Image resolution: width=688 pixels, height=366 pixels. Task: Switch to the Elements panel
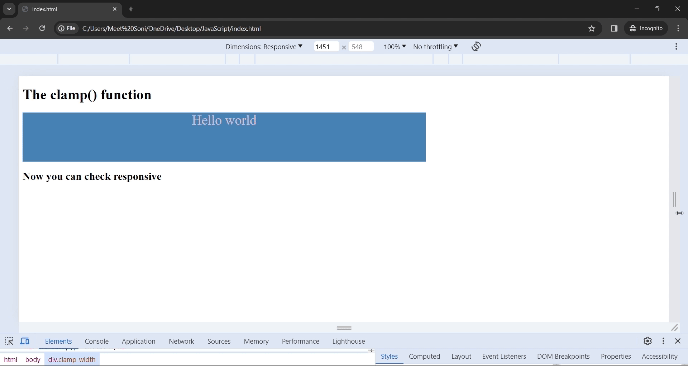click(58, 341)
